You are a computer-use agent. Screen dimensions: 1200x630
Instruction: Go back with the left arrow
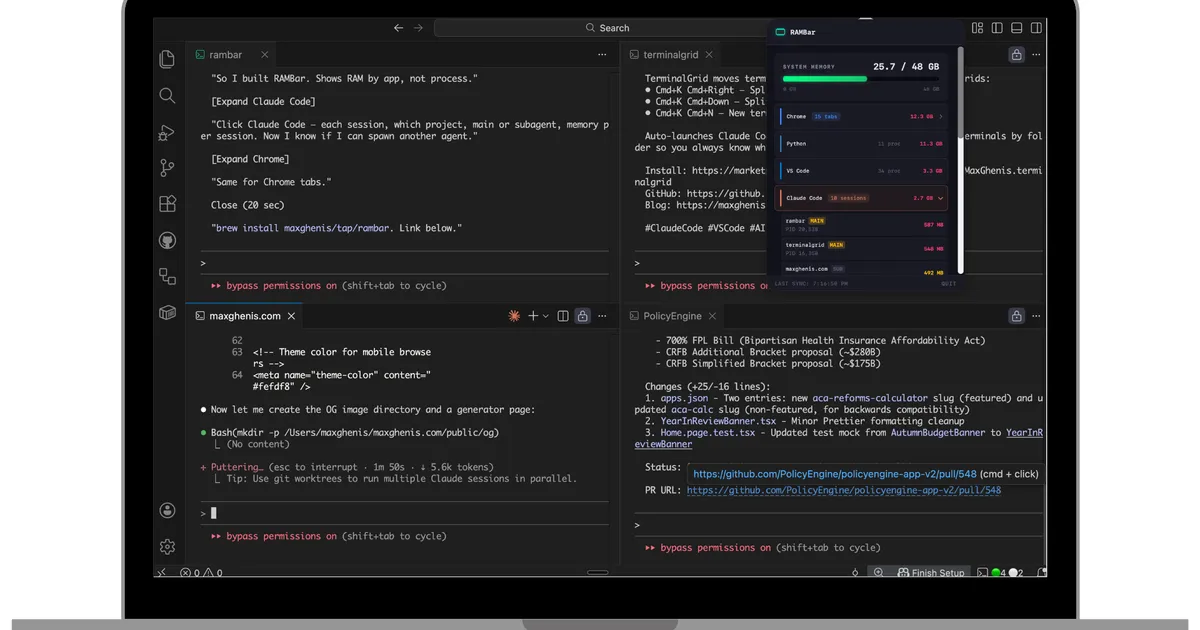click(398, 28)
